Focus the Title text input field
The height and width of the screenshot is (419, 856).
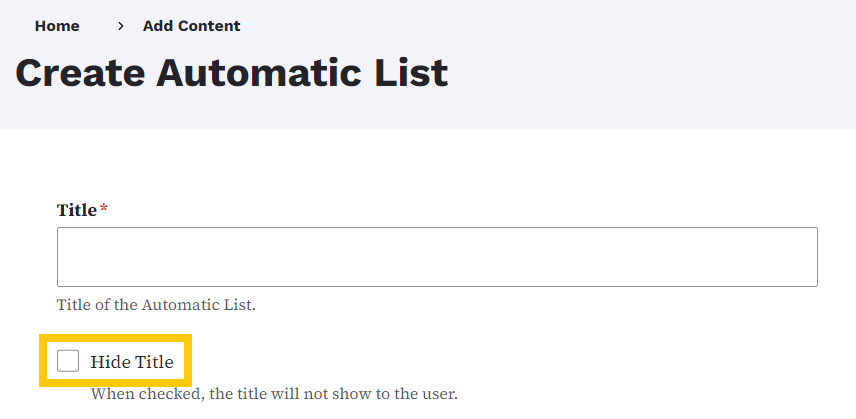coord(437,257)
